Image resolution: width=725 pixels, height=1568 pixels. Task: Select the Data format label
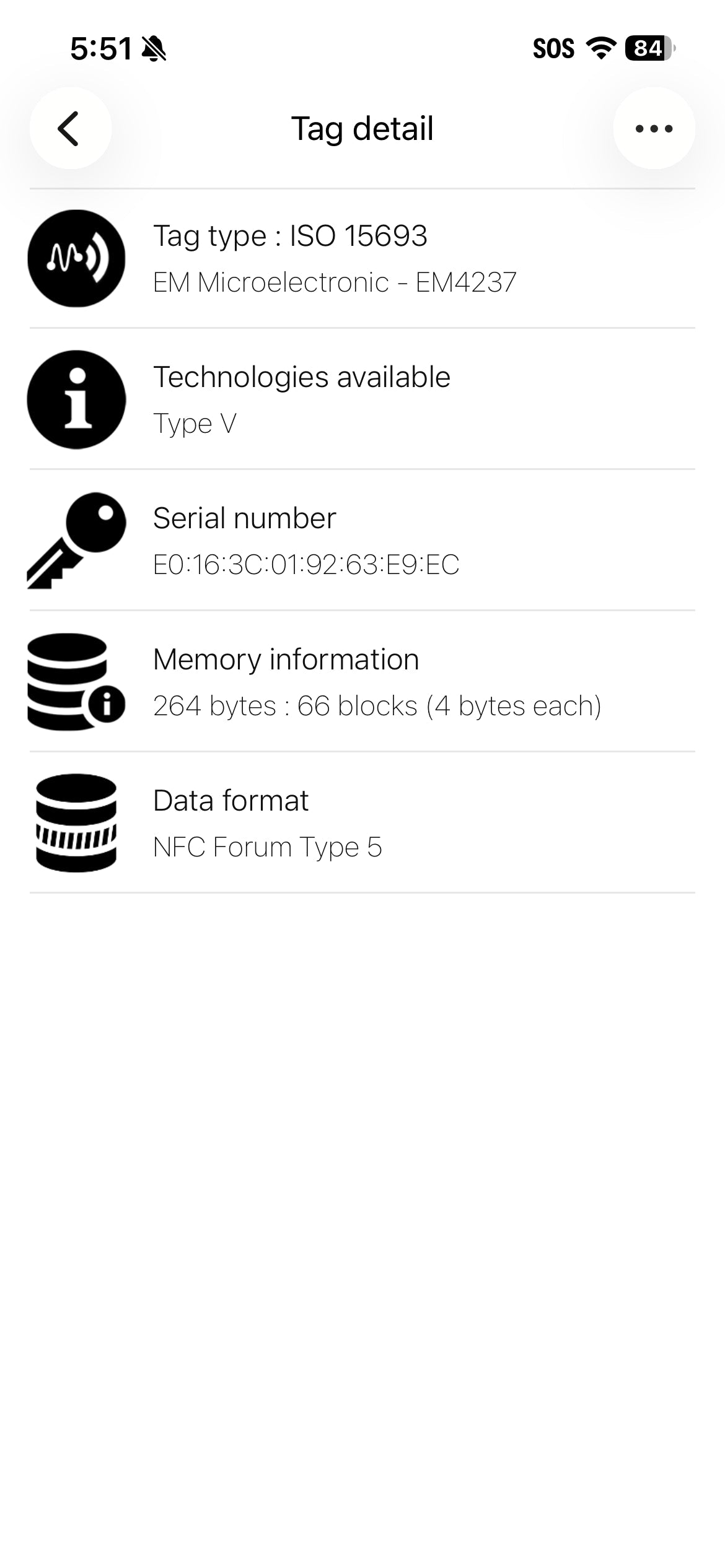[x=231, y=800]
